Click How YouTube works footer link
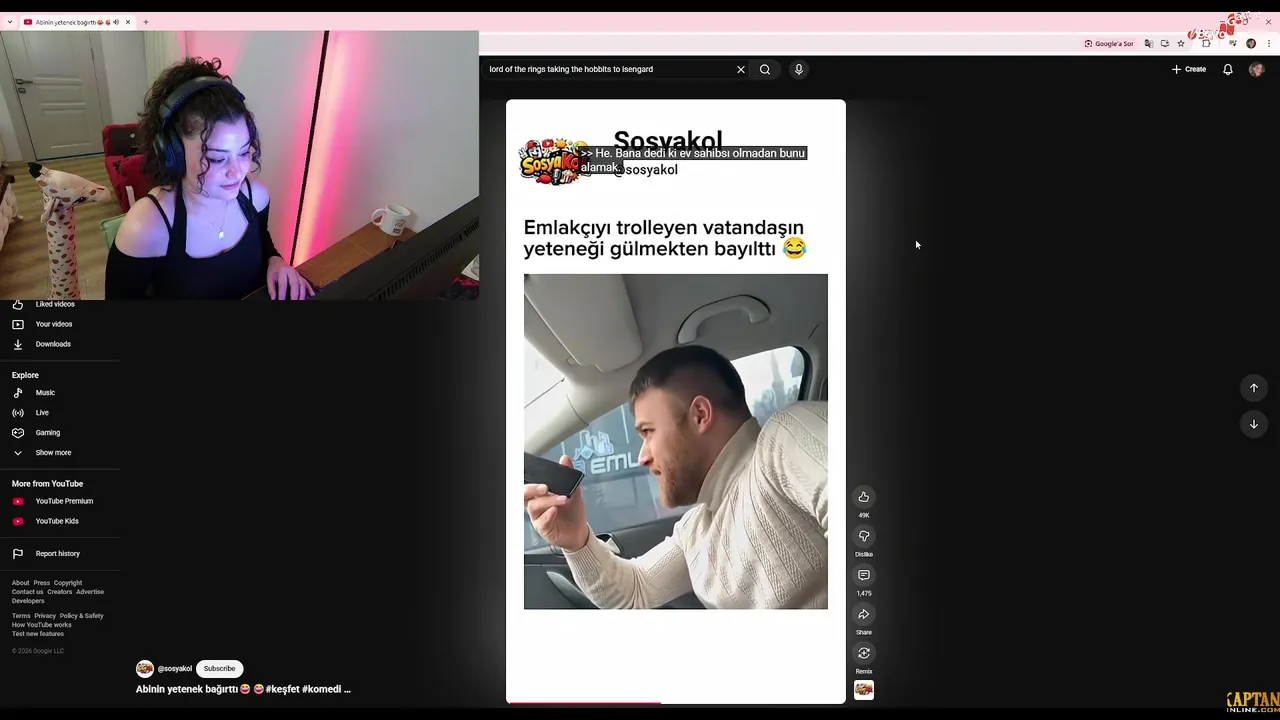The width and height of the screenshot is (1280, 720). click(x=41, y=625)
